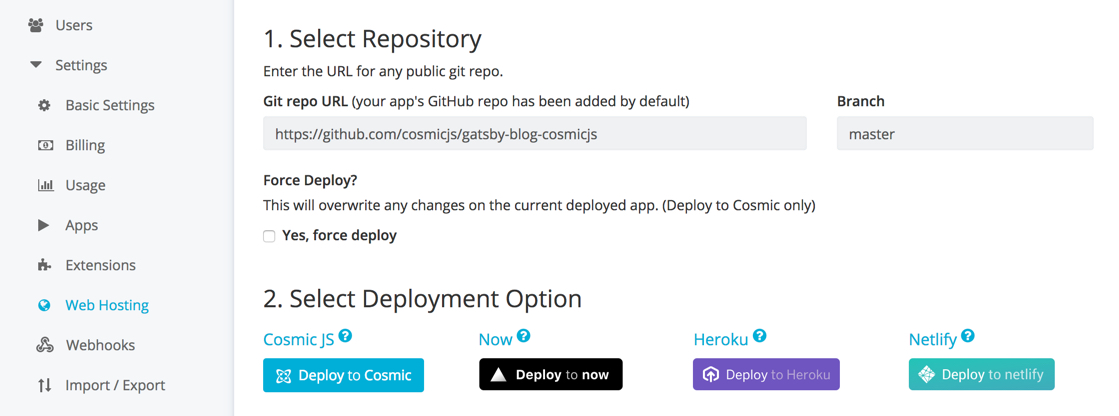Collapse the Settings section arrow

tap(36, 66)
